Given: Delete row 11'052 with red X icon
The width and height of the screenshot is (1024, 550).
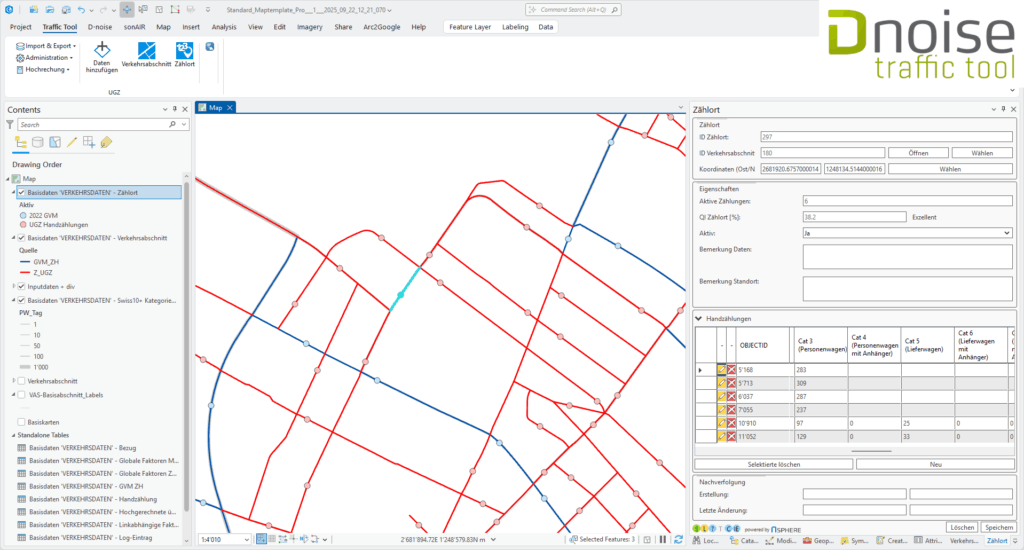Looking at the screenshot, I should 732,436.
